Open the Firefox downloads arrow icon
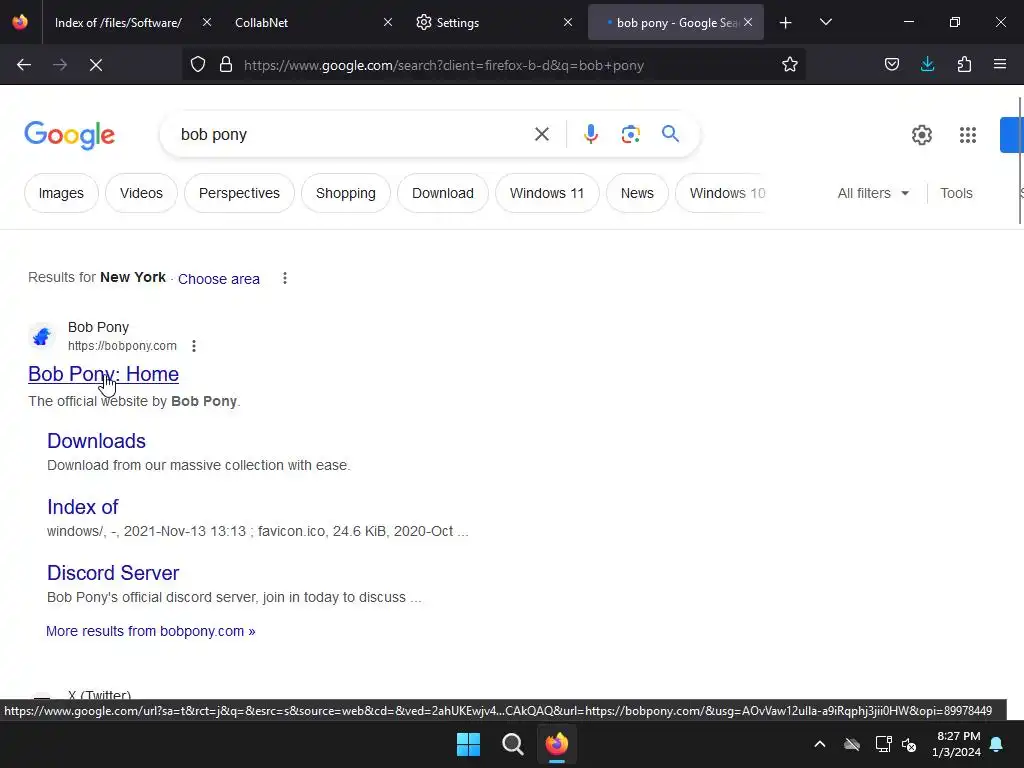 point(927,64)
